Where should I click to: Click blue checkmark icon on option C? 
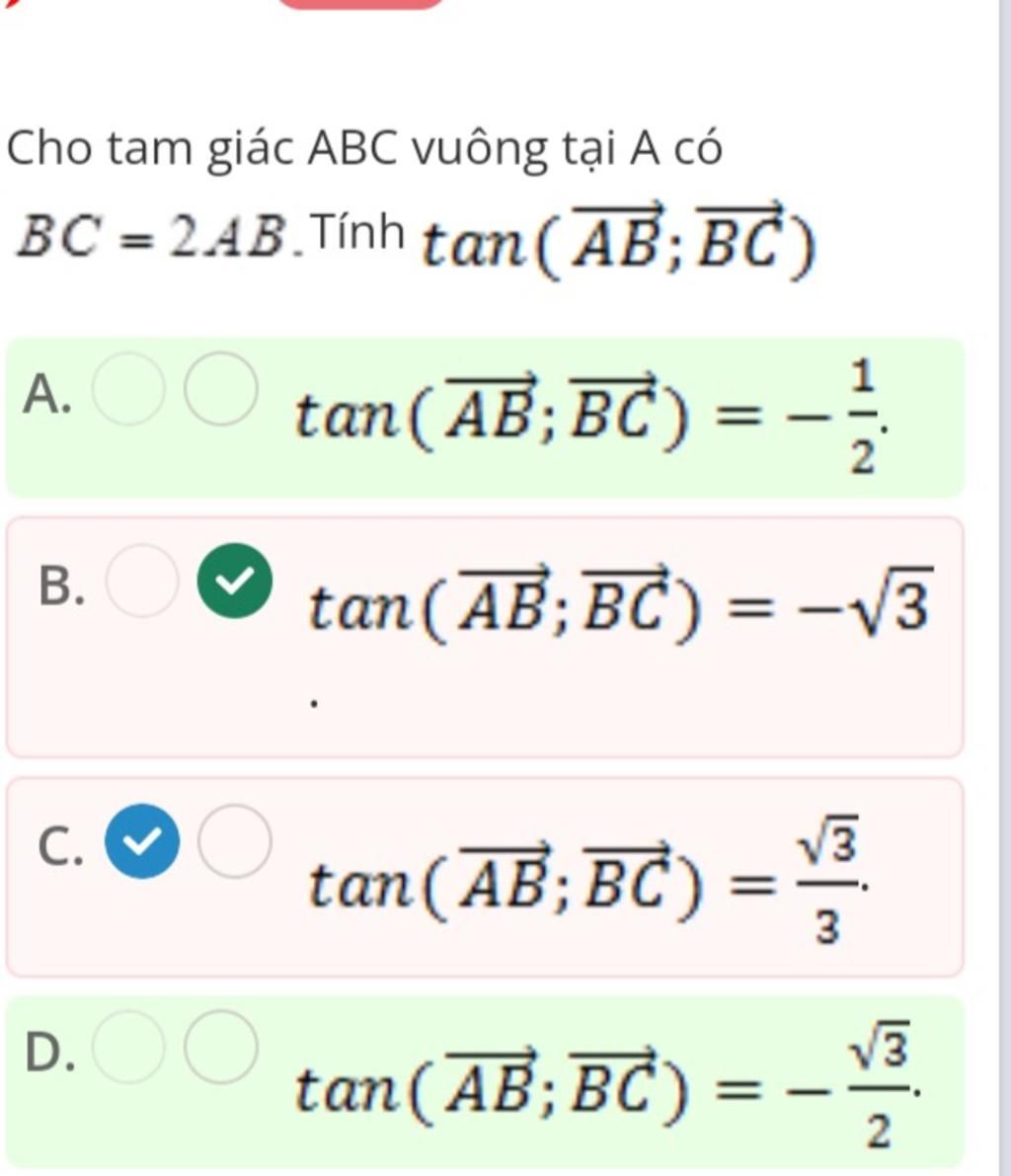click(142, 840)
